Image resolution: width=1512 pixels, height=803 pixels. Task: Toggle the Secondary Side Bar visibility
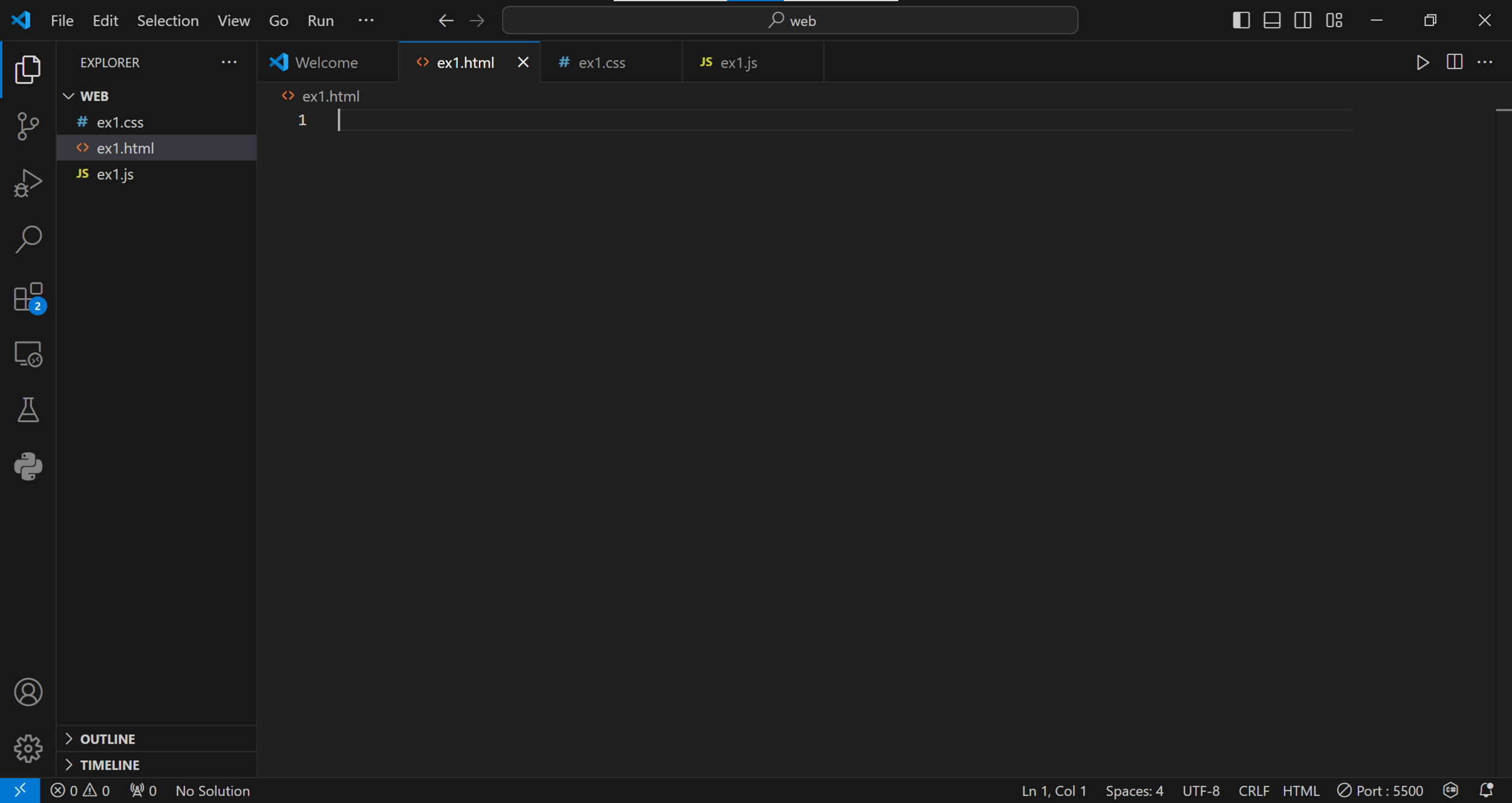click(x=1303, y=21)
